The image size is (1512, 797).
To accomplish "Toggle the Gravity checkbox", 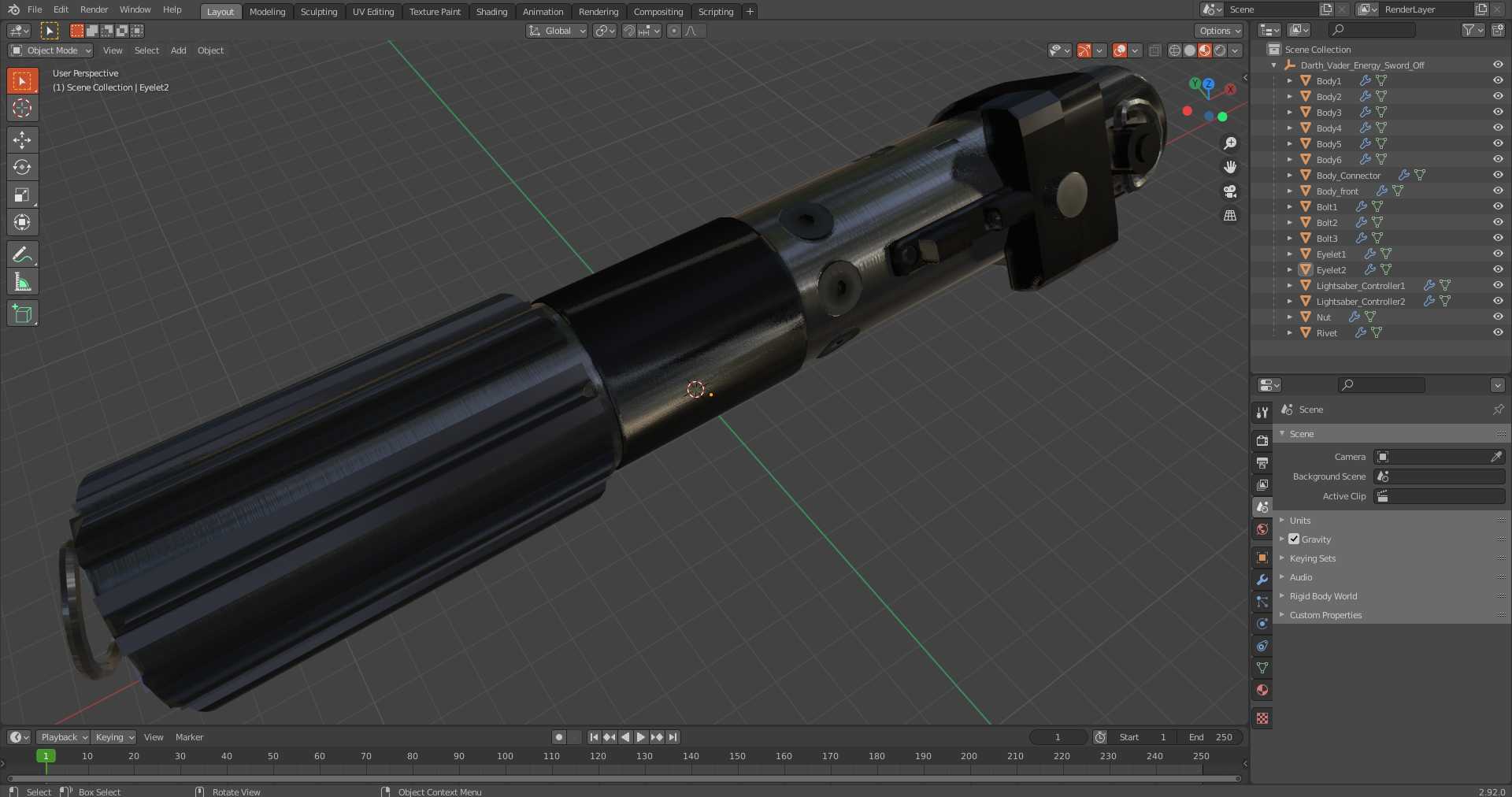I will pos(1294,539).
